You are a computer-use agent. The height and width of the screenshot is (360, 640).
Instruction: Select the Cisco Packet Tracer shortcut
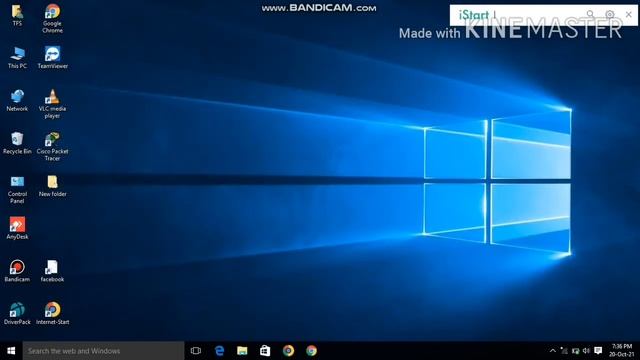click(x=52, y=147)
